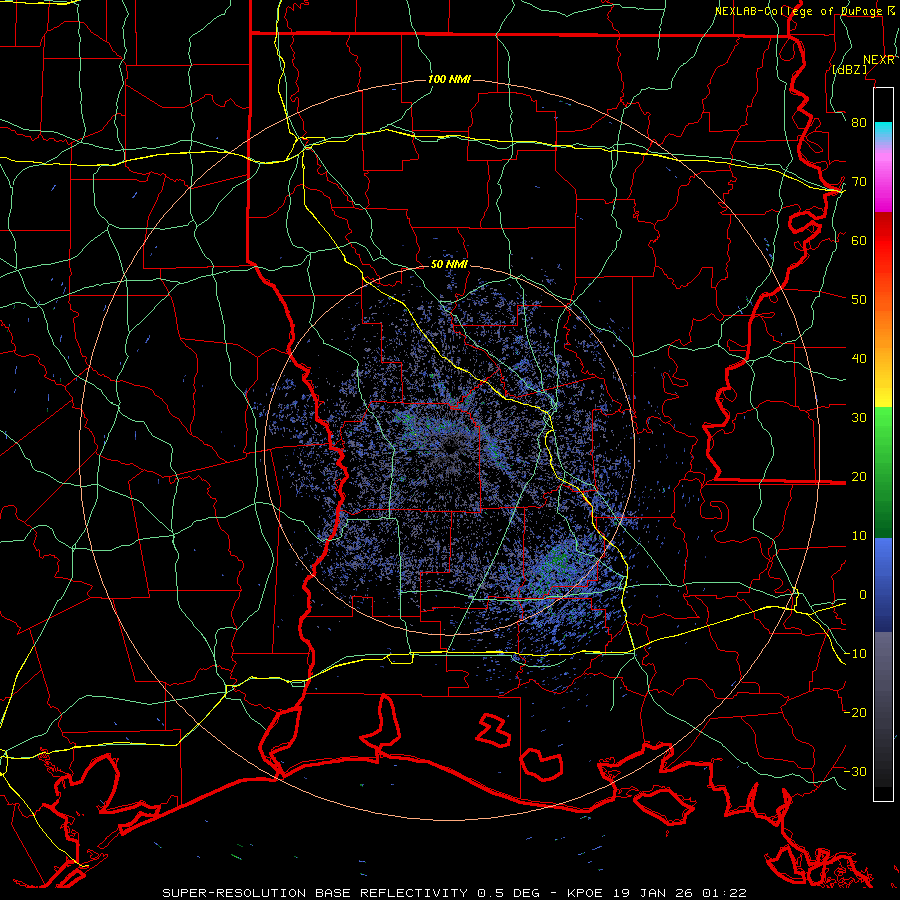The image size is (900, 900).
Task: Click the 10 dBZ scale tick label
Action: click(859, 536)
